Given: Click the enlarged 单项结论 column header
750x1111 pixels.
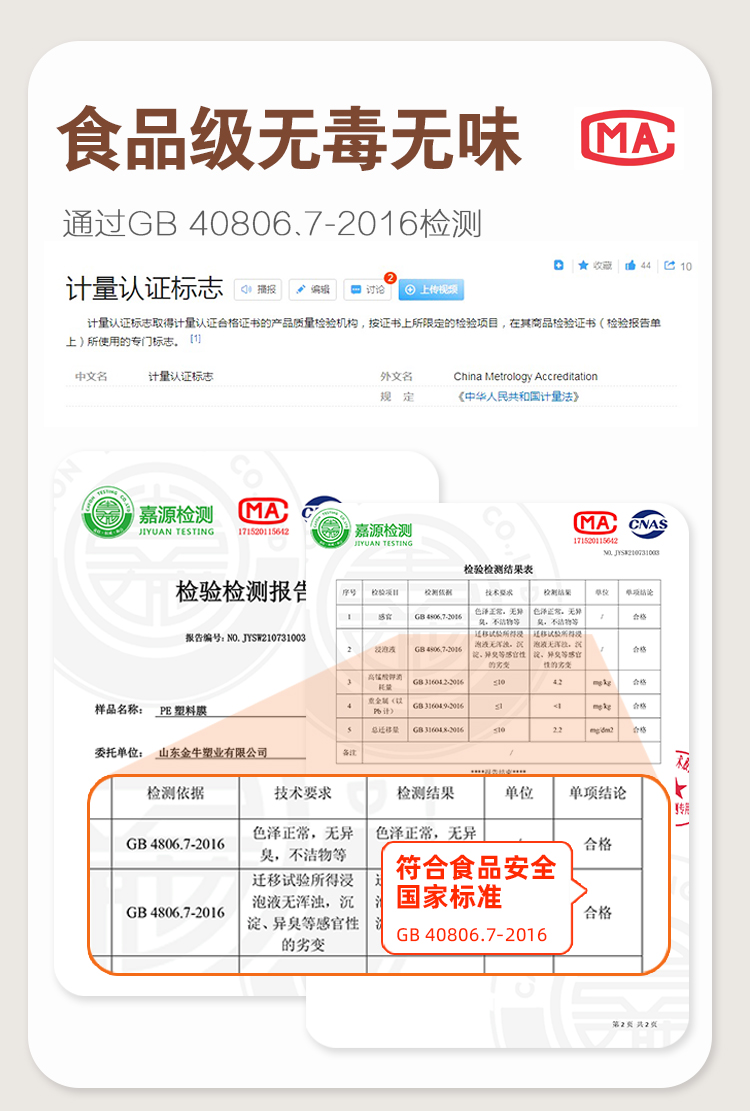Looking at the screenshot, I should (597, 794).
